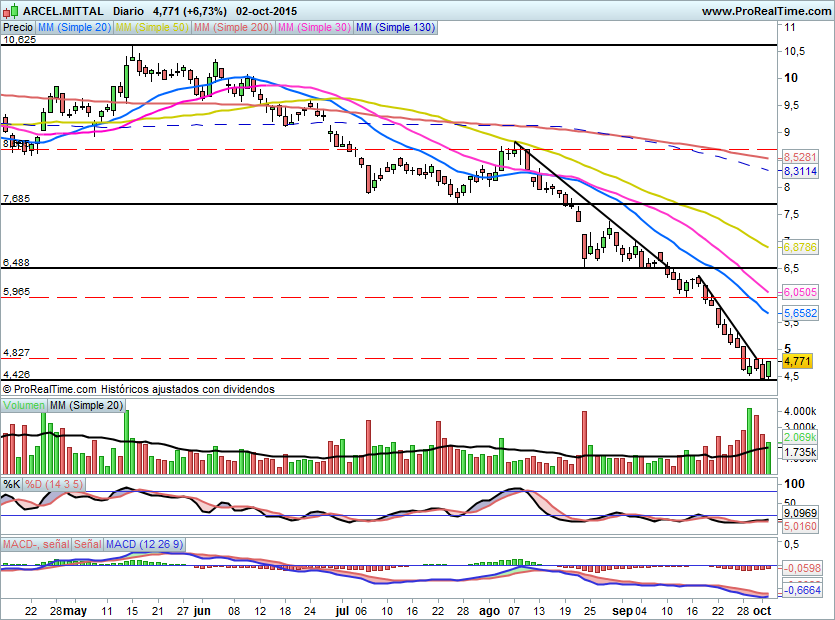Select the MM (Simple 130) tab
The width and height of the screenshot is (835, 620).
[395, 27]
